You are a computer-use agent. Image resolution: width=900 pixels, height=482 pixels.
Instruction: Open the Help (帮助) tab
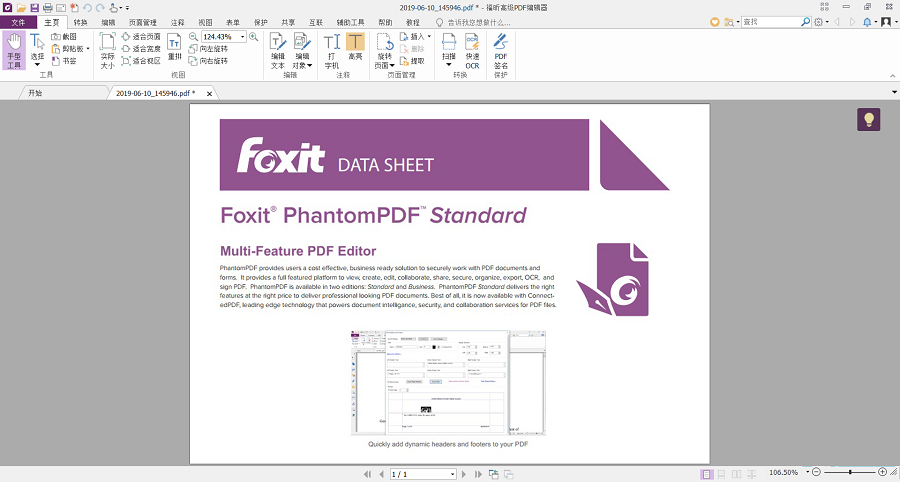click(385, 22)
